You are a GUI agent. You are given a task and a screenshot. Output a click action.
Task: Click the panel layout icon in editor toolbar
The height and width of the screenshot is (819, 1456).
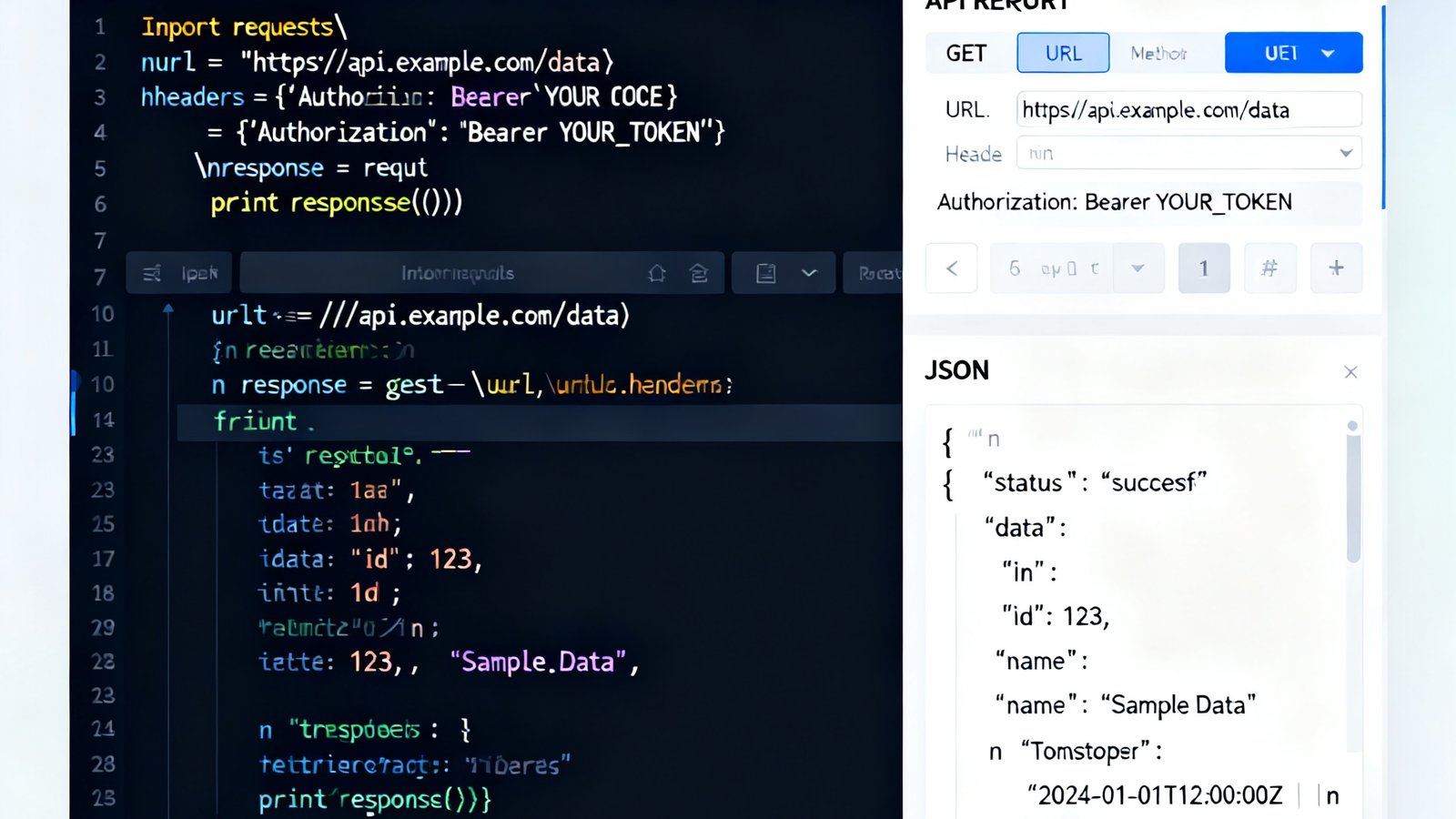(x=766, y=273)
